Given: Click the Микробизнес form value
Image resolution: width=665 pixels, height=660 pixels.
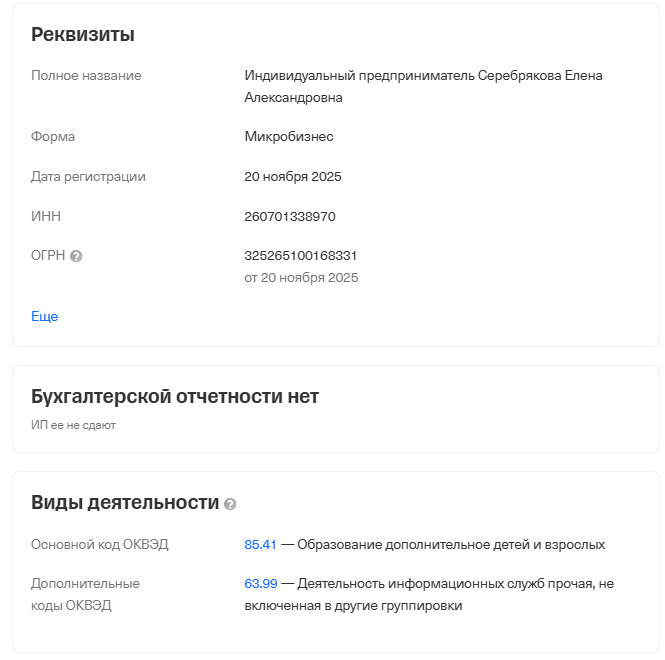Looking at the screenshot, I should 289,136.
